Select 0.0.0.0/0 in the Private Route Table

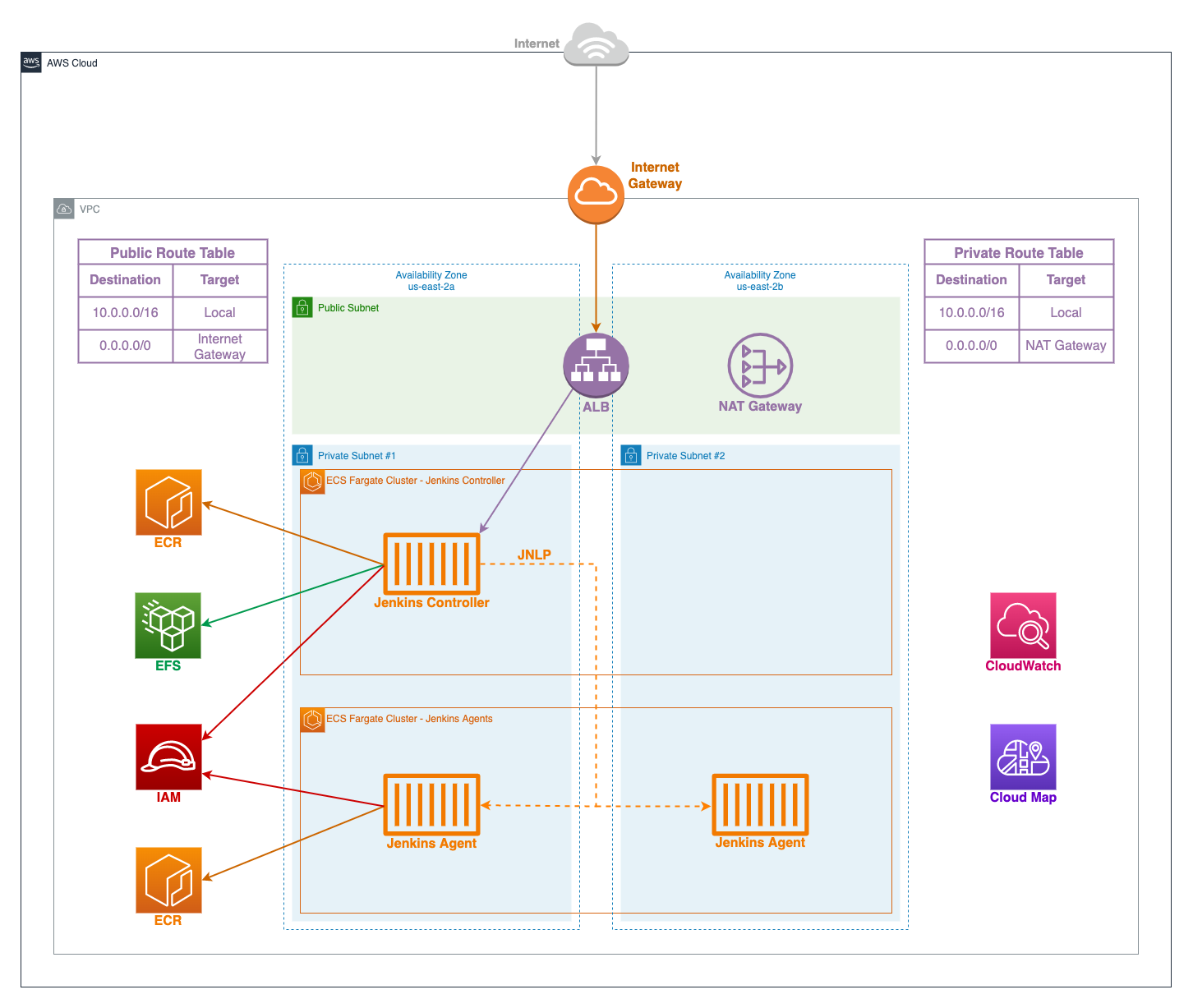[971, 345]
